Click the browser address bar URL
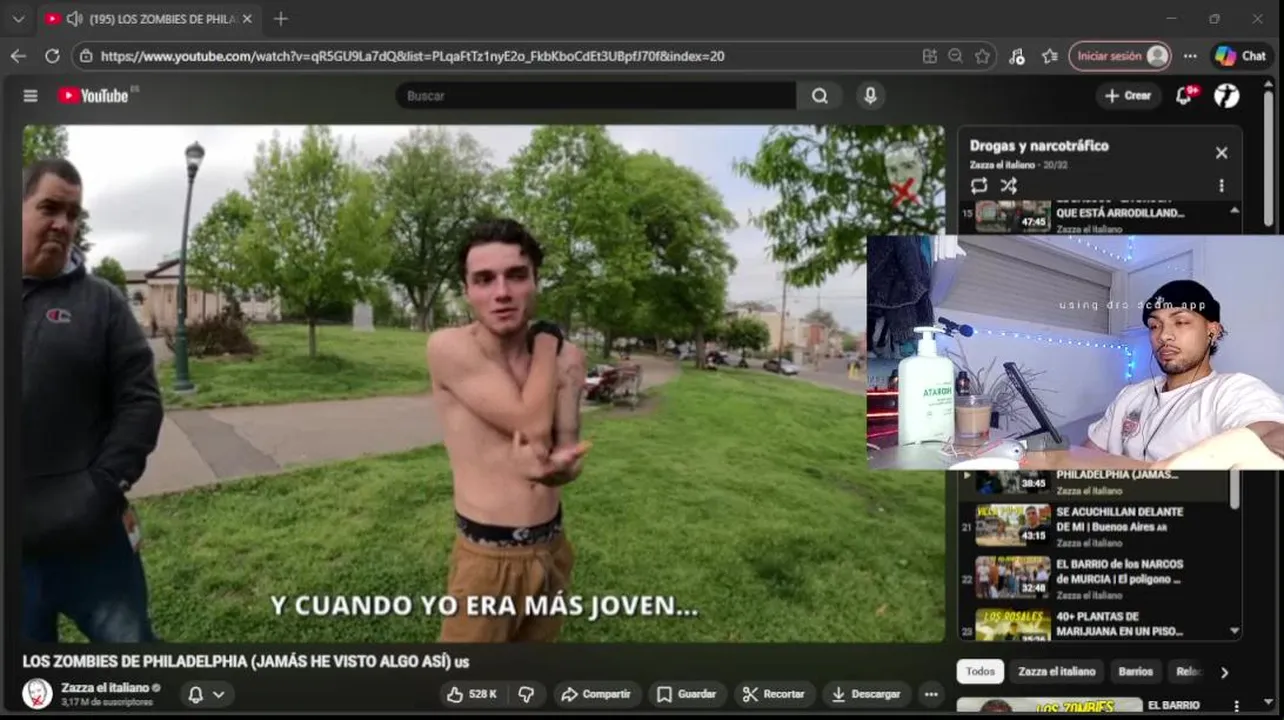Screen dimensions: 1284x720 point(412,56)
